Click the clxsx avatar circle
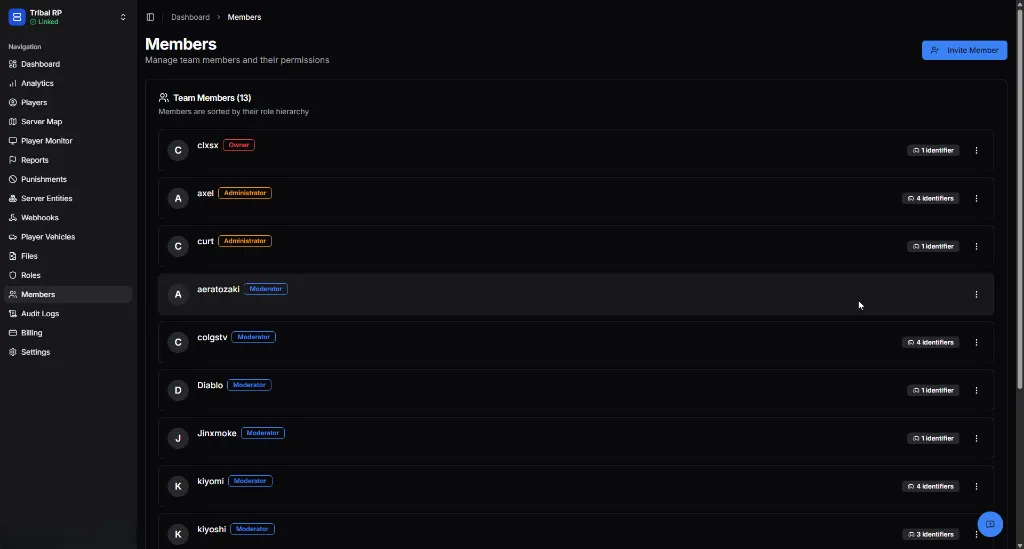 click(x=178, y=150)
